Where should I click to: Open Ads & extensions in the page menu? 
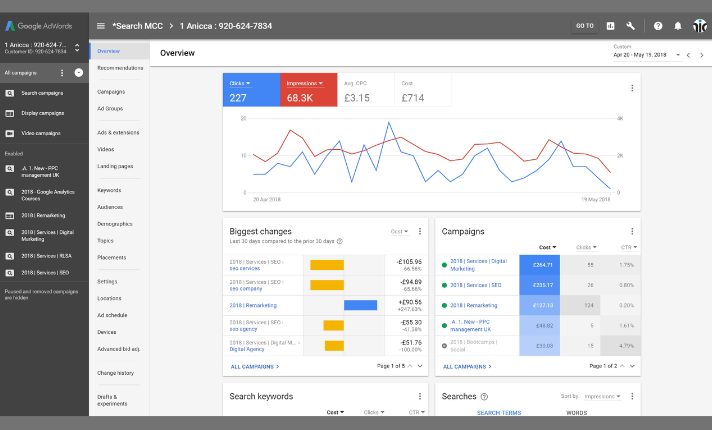[118, 132]
